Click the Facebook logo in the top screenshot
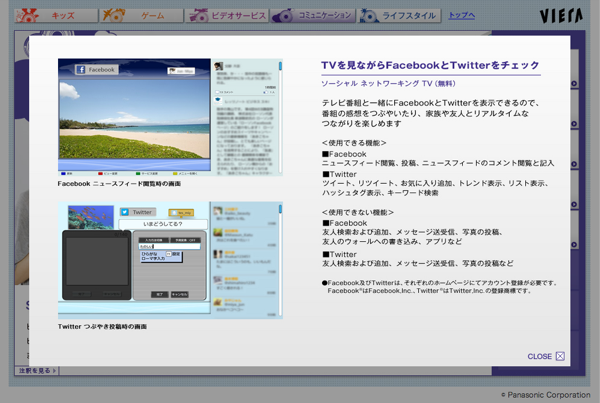This screenshot has height=403, width=600. coord(81,70)
